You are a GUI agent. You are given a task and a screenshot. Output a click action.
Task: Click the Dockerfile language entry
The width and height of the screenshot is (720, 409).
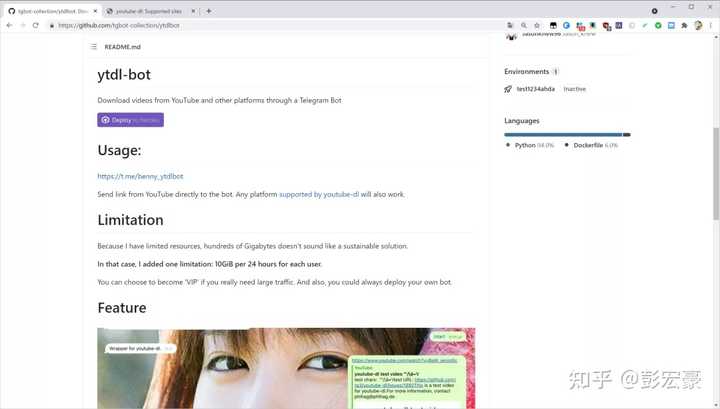click(x=591, y=145)
